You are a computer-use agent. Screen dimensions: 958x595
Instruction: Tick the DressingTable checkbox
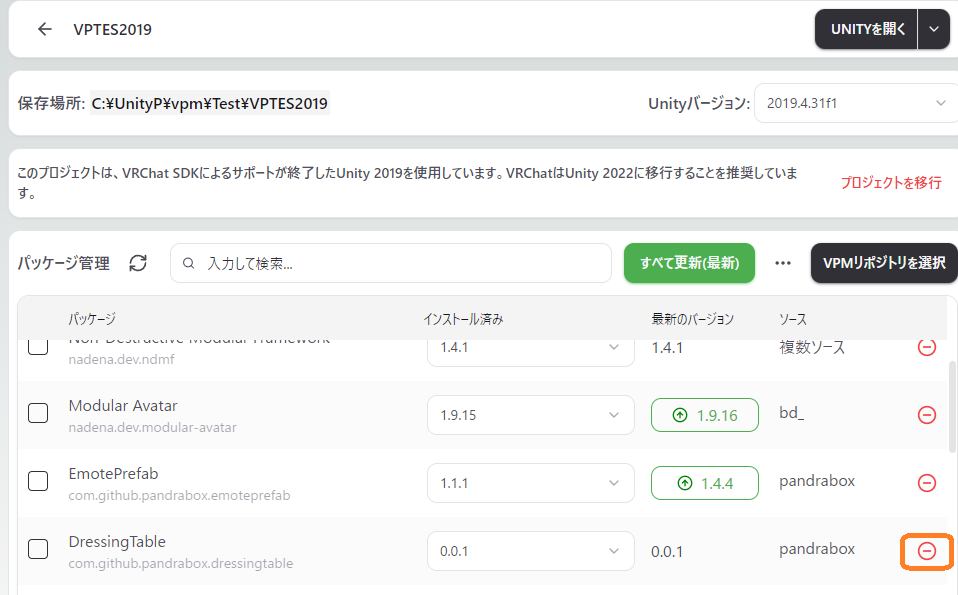38,549
